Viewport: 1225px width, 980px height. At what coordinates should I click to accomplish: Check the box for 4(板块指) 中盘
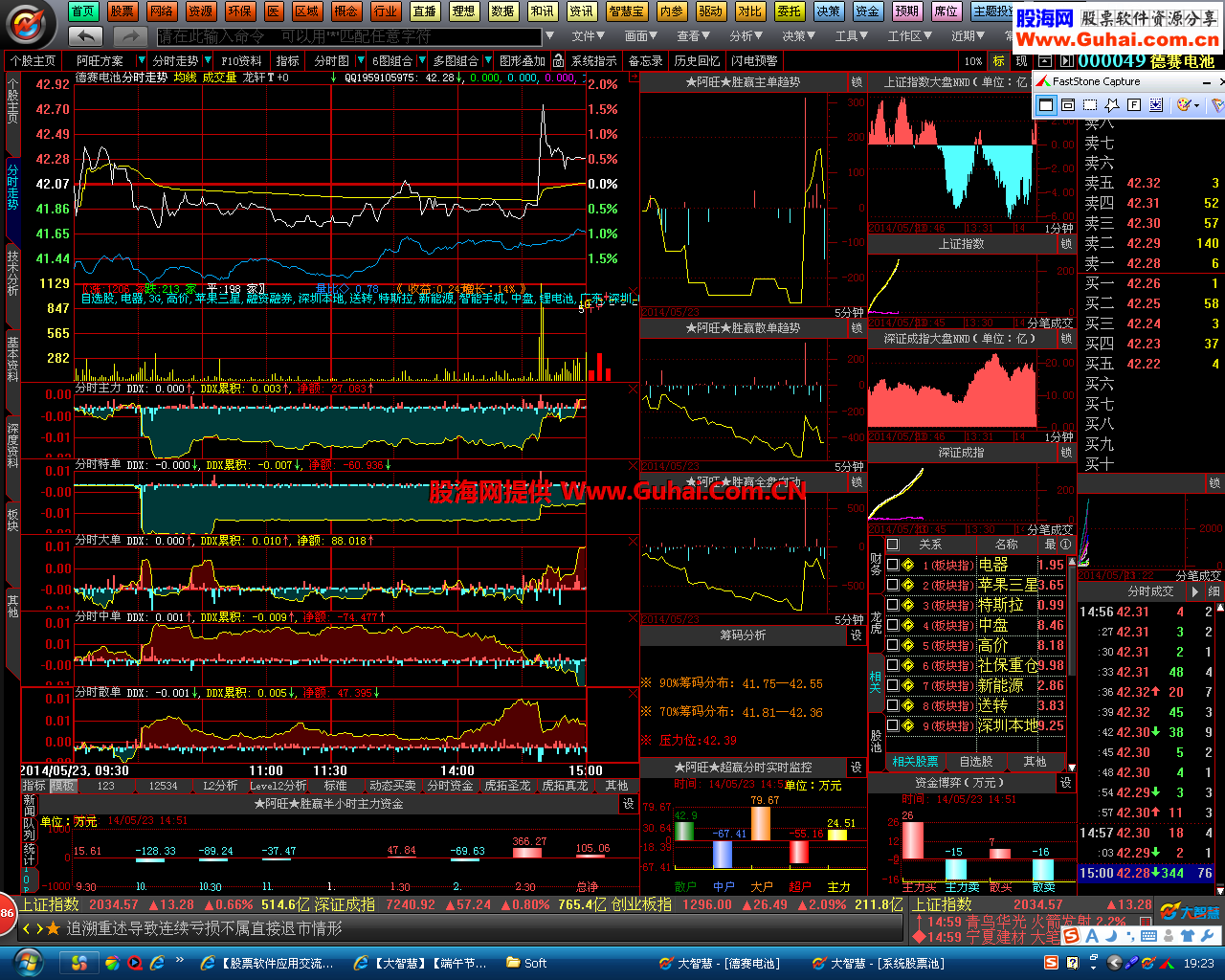(x=892, y=625)
